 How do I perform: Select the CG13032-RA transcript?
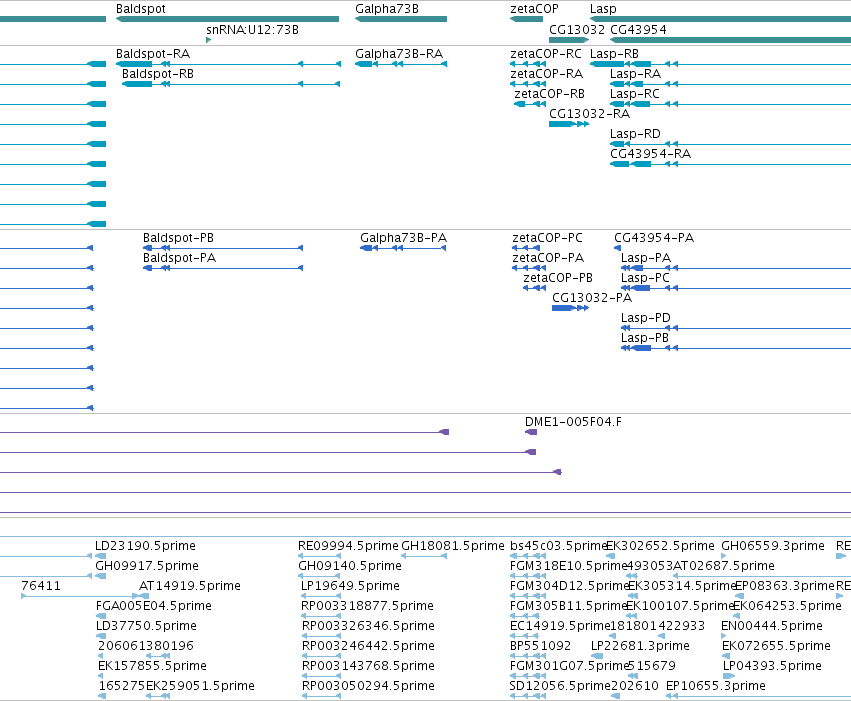[x=569, y=124]
